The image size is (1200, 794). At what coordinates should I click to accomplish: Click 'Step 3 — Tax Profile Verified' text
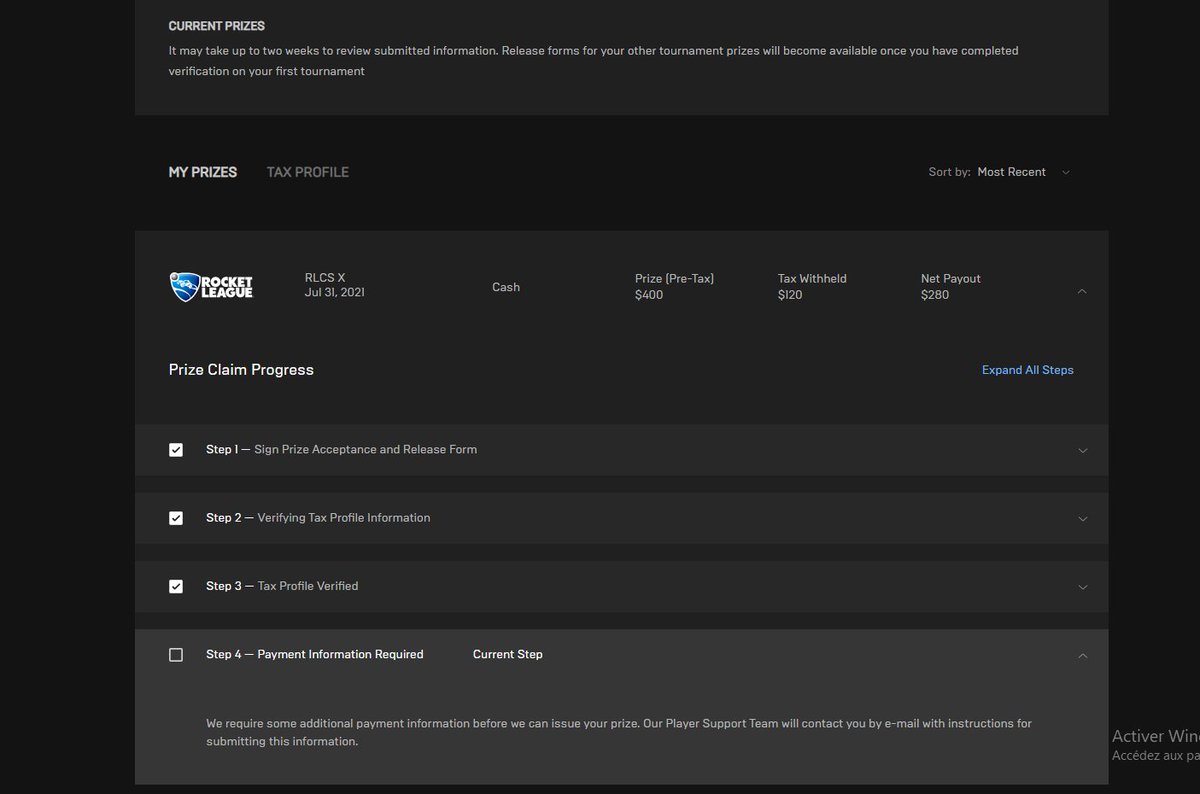point(282,586)
